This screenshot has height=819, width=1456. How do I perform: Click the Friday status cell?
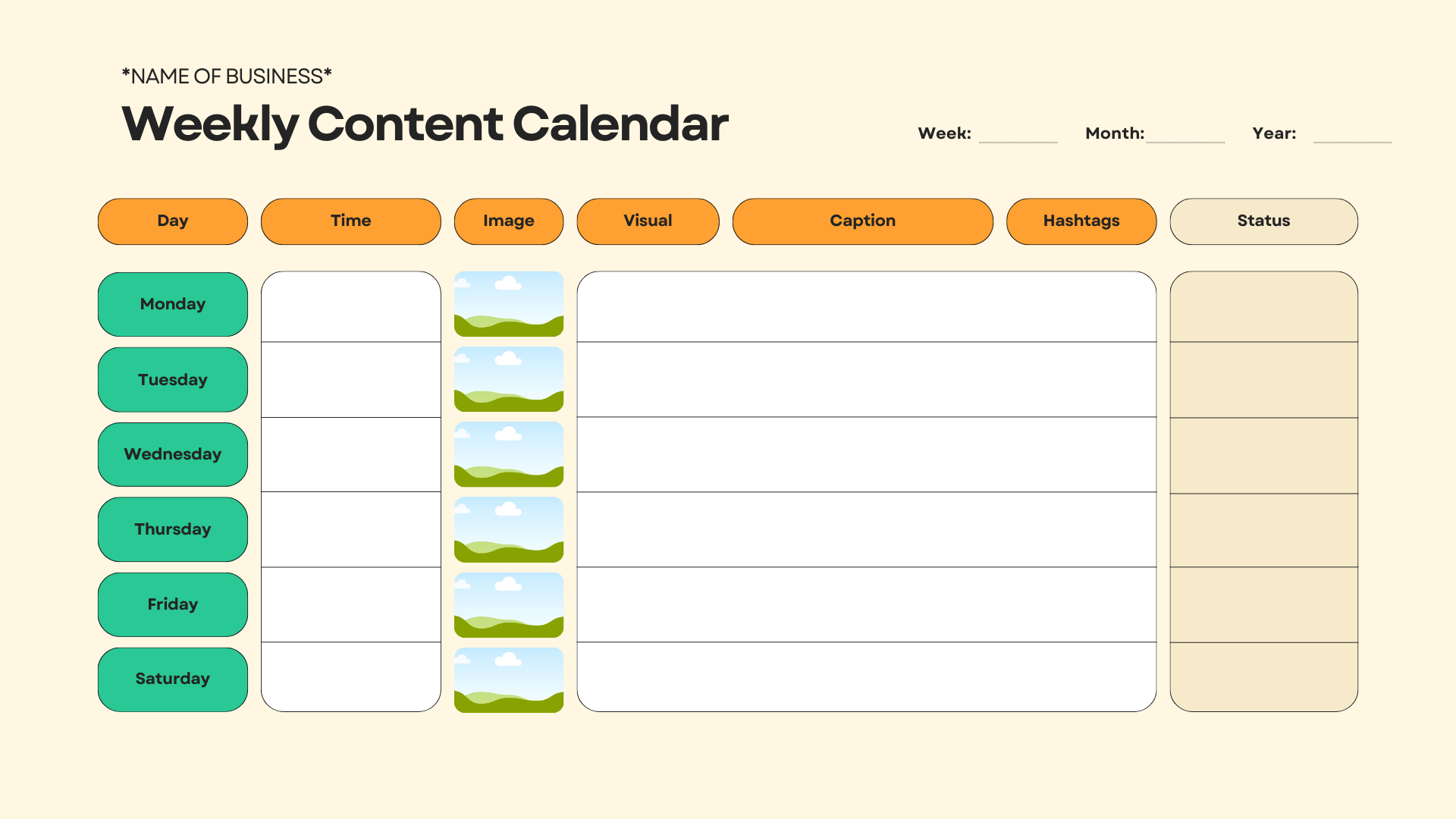point(1263,604)
